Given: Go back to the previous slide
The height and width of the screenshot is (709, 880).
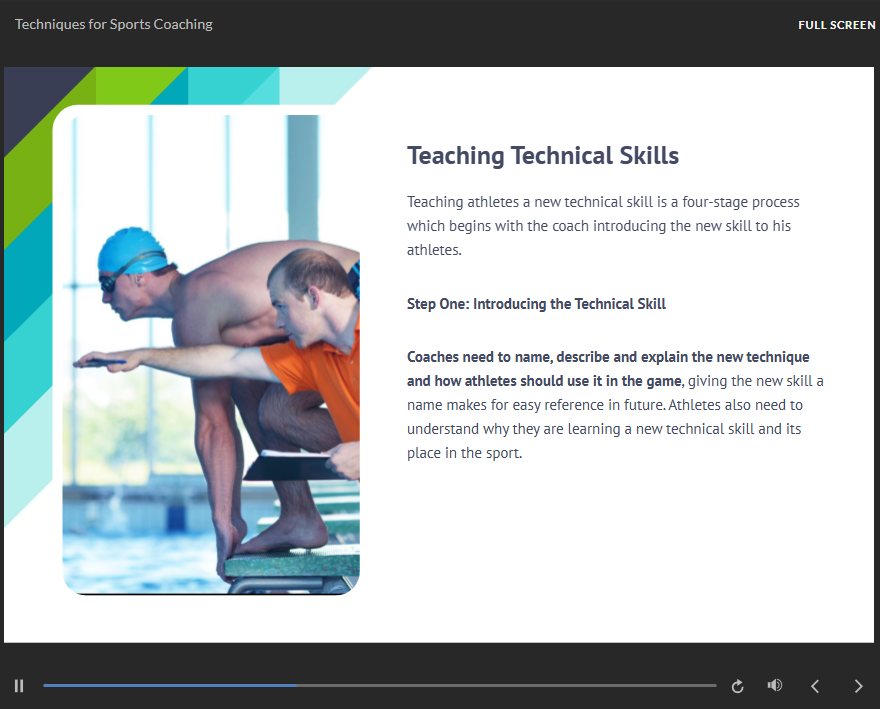Looking at the screenshot, I should coord(815,686).
